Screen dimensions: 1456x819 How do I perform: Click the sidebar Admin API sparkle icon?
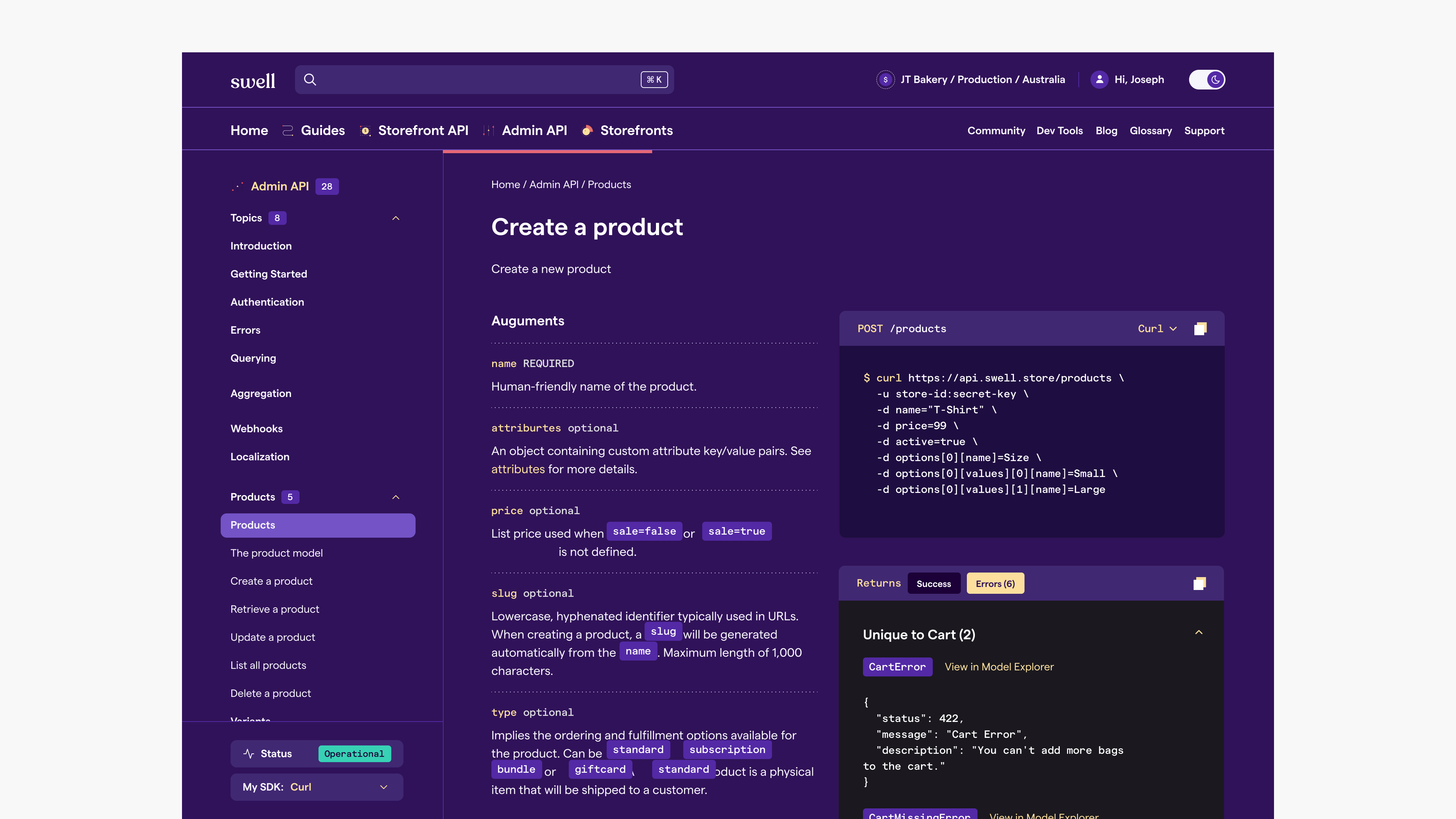pyautogui.click(x=237, y=187)
